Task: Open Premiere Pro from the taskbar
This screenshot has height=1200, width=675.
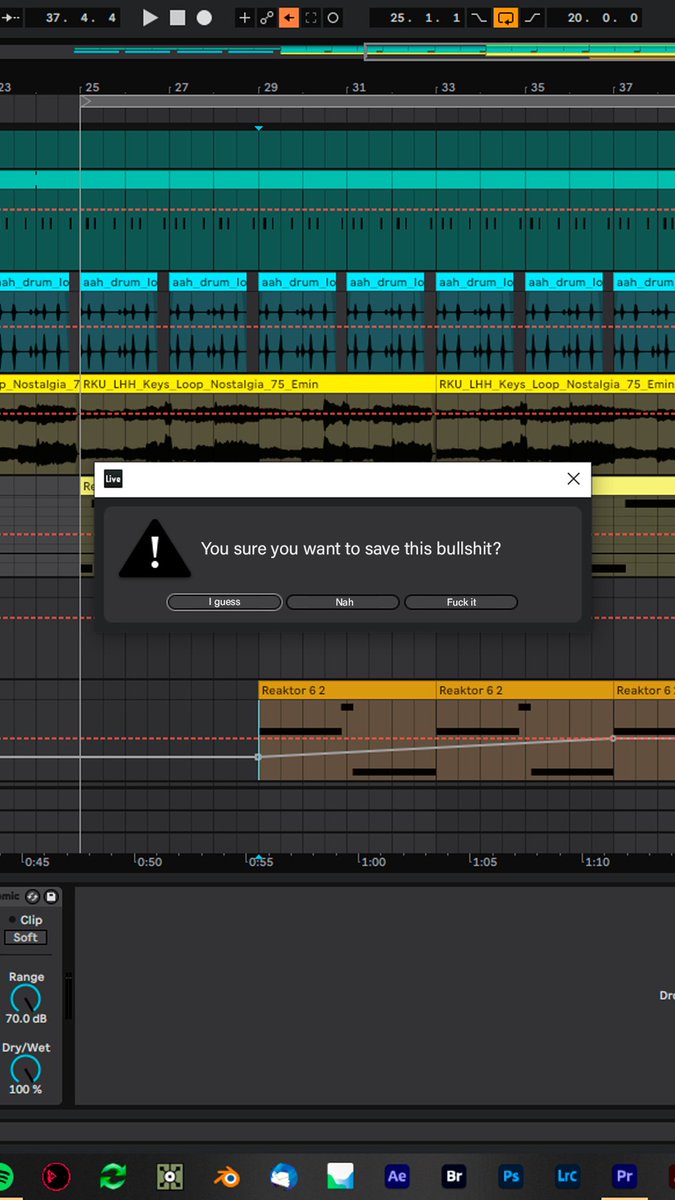Action: pyautogui.click(x=625, y=1176)
